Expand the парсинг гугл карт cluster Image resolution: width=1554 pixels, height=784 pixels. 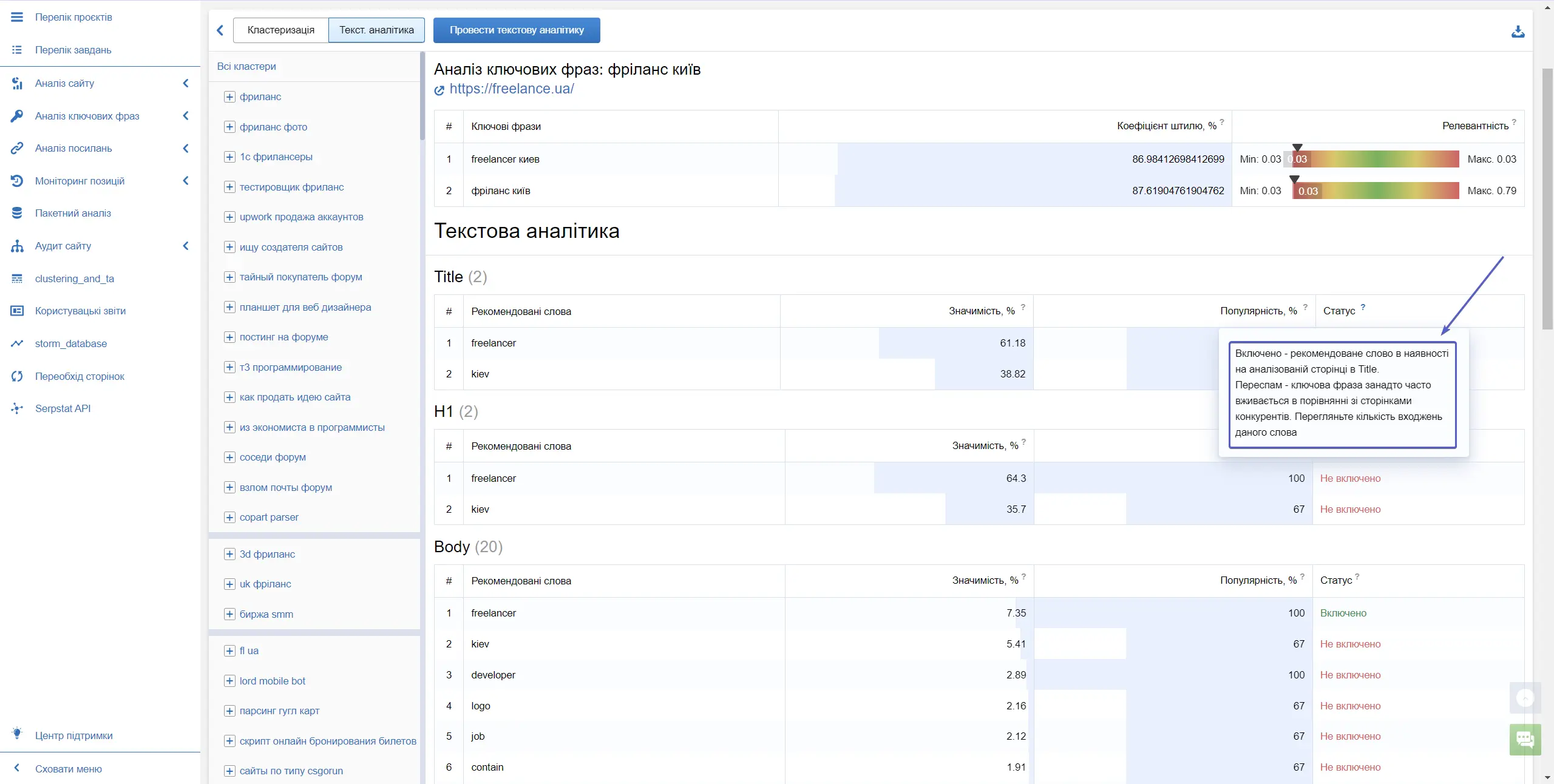point(229,711)
